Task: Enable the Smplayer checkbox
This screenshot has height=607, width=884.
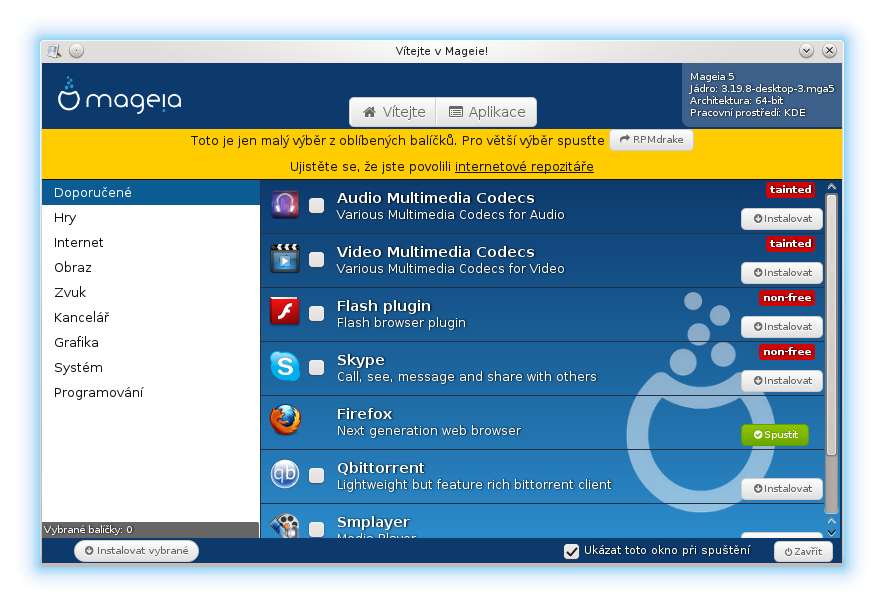Action: 317,529
